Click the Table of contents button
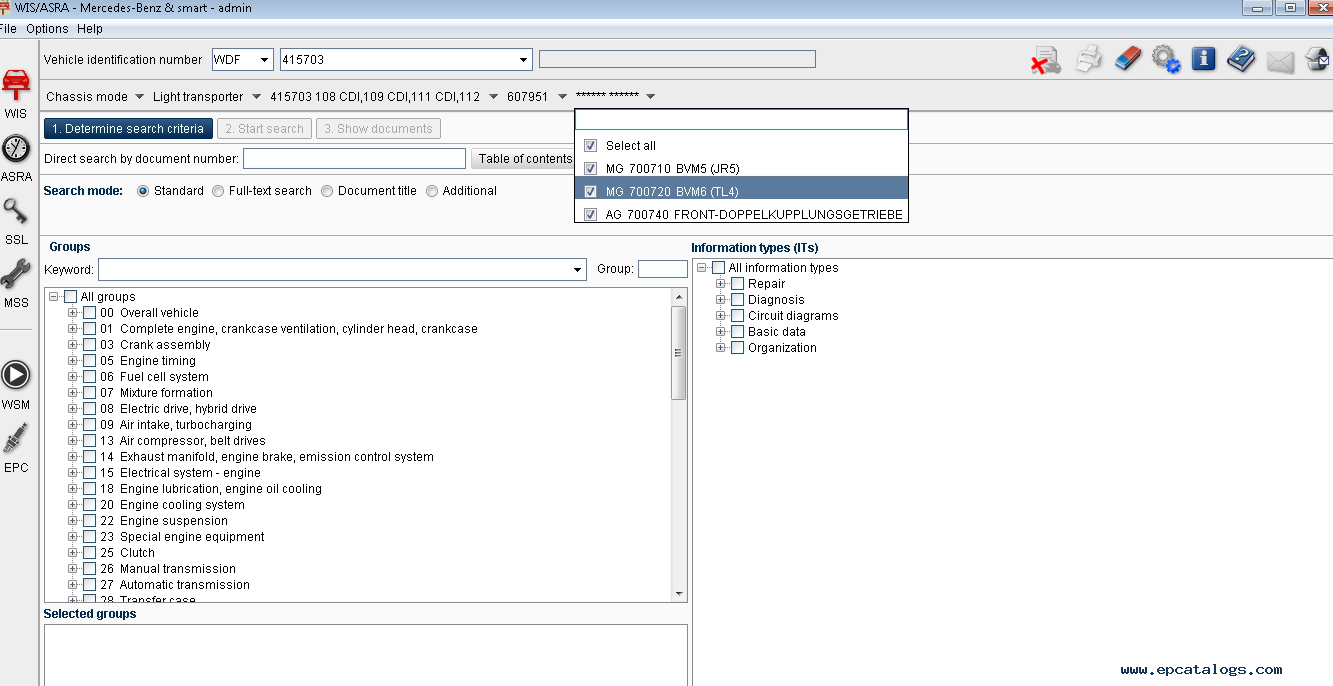Image resolution: width=1333 pixels, height=686 pixels. point(524,159)
